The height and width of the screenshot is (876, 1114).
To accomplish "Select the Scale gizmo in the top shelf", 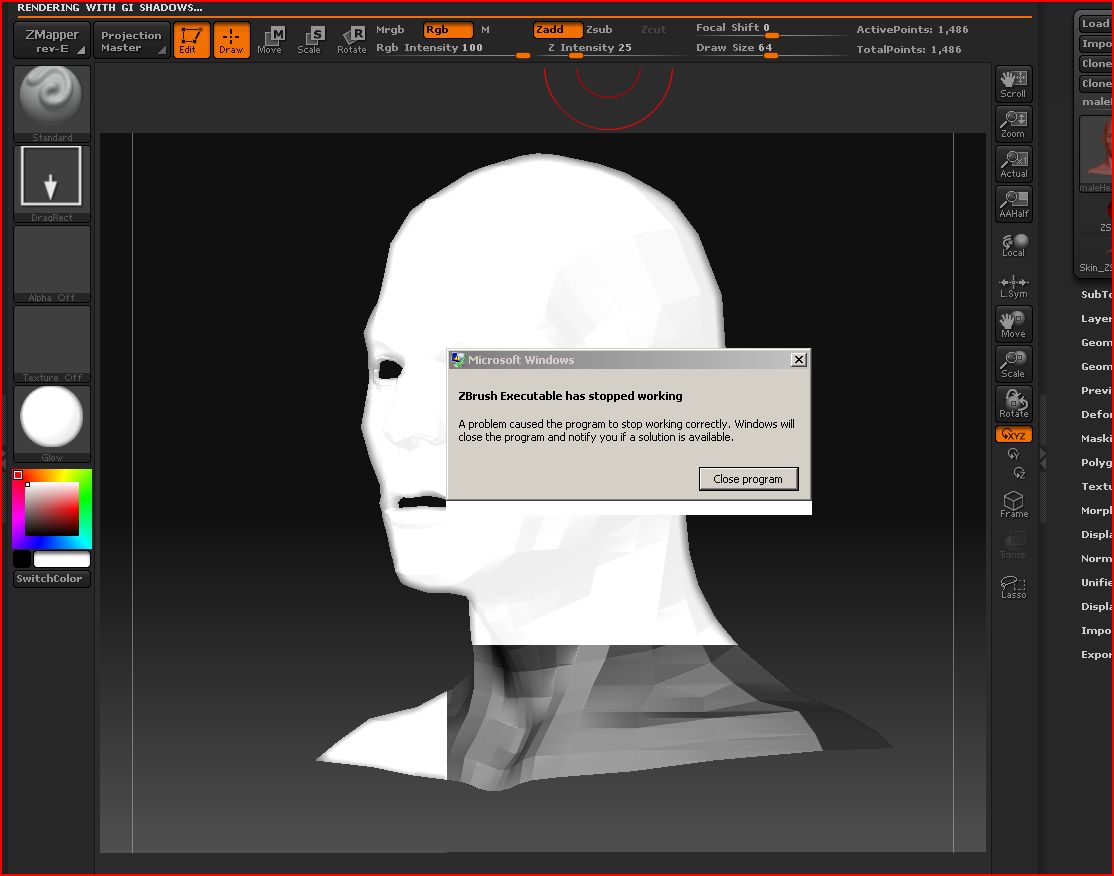I will coord(311,40).
